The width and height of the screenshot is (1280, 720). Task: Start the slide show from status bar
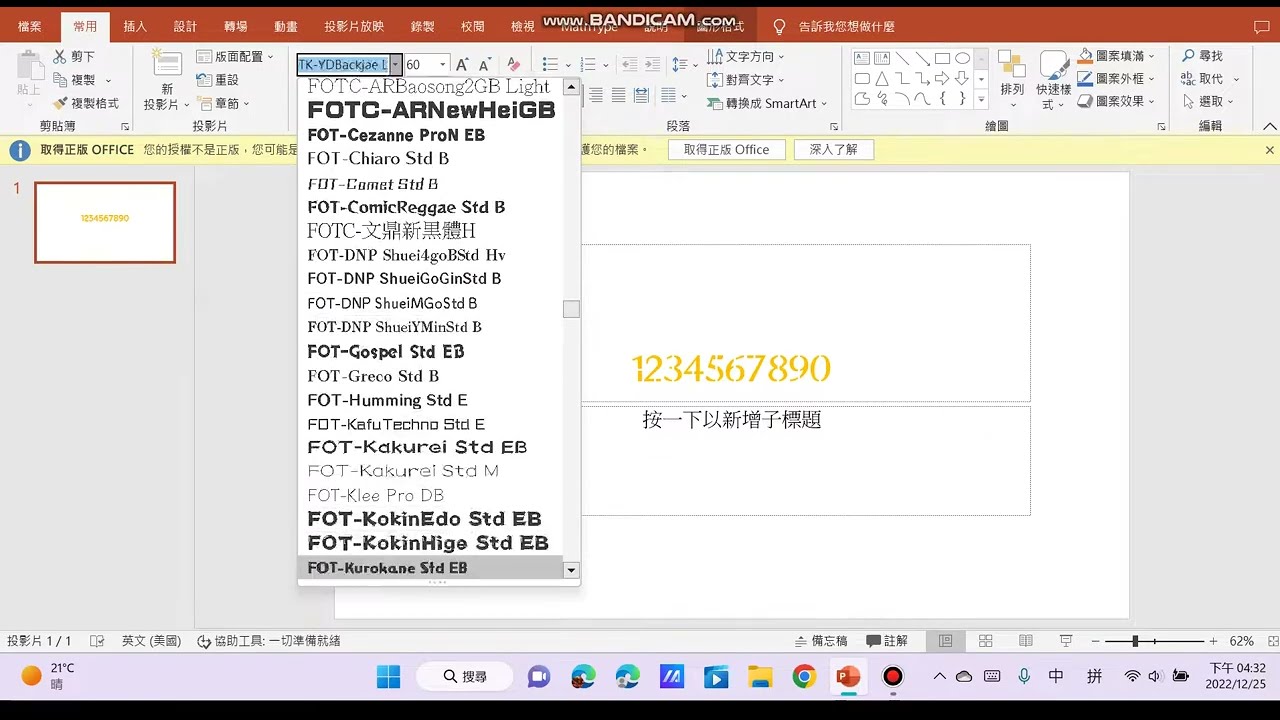[x=1066, y=641]
